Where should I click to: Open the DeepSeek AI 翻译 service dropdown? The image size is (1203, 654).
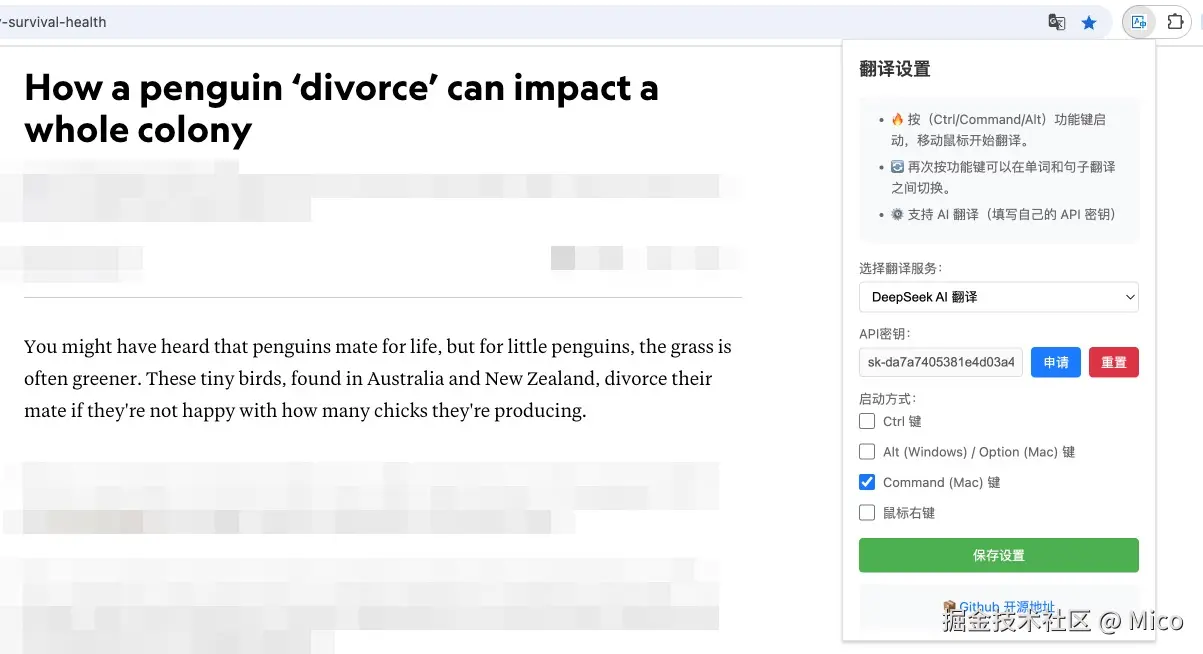pyautogui.click(x=998, y=296)
